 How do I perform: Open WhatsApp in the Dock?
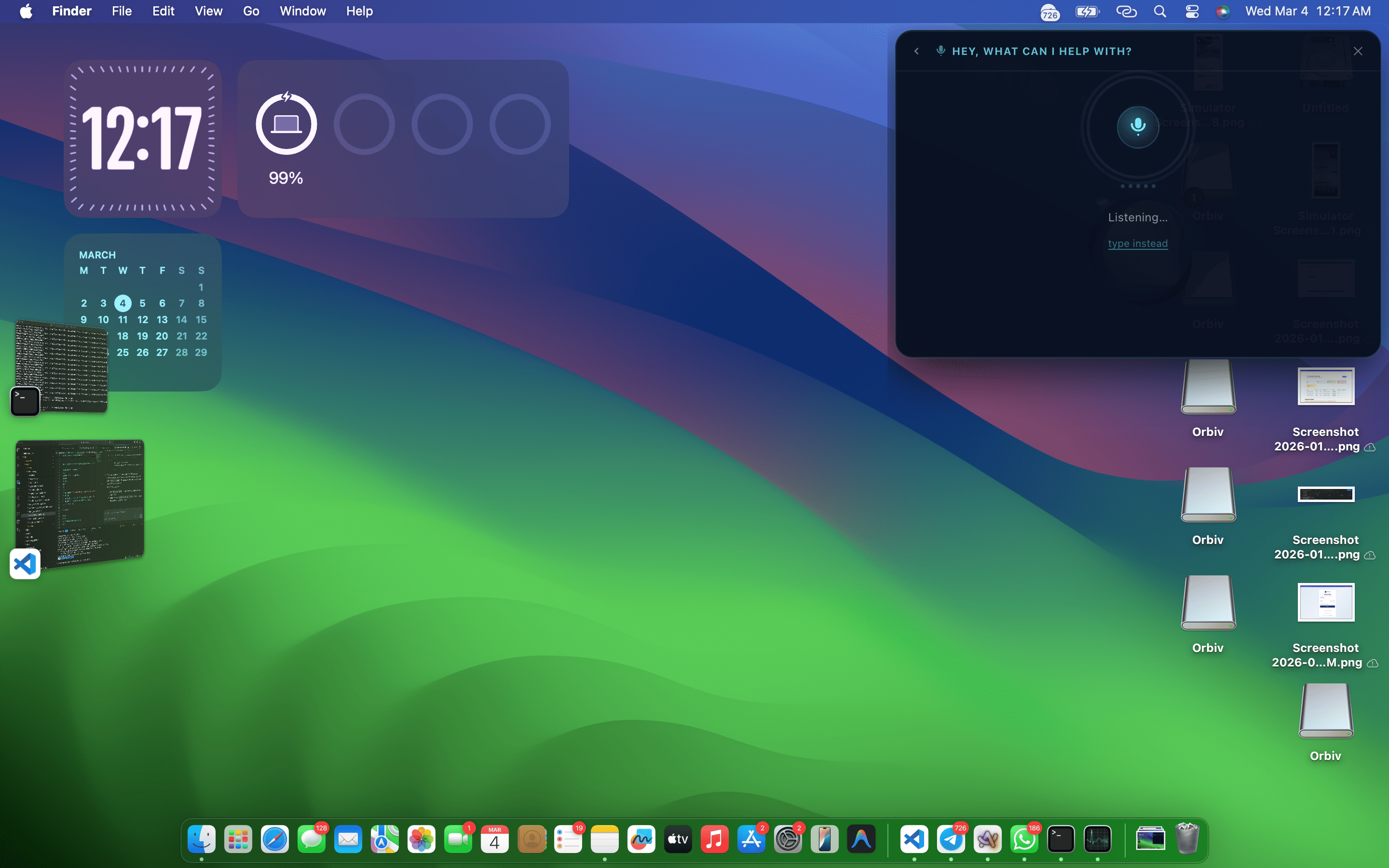pos(1024,840)
